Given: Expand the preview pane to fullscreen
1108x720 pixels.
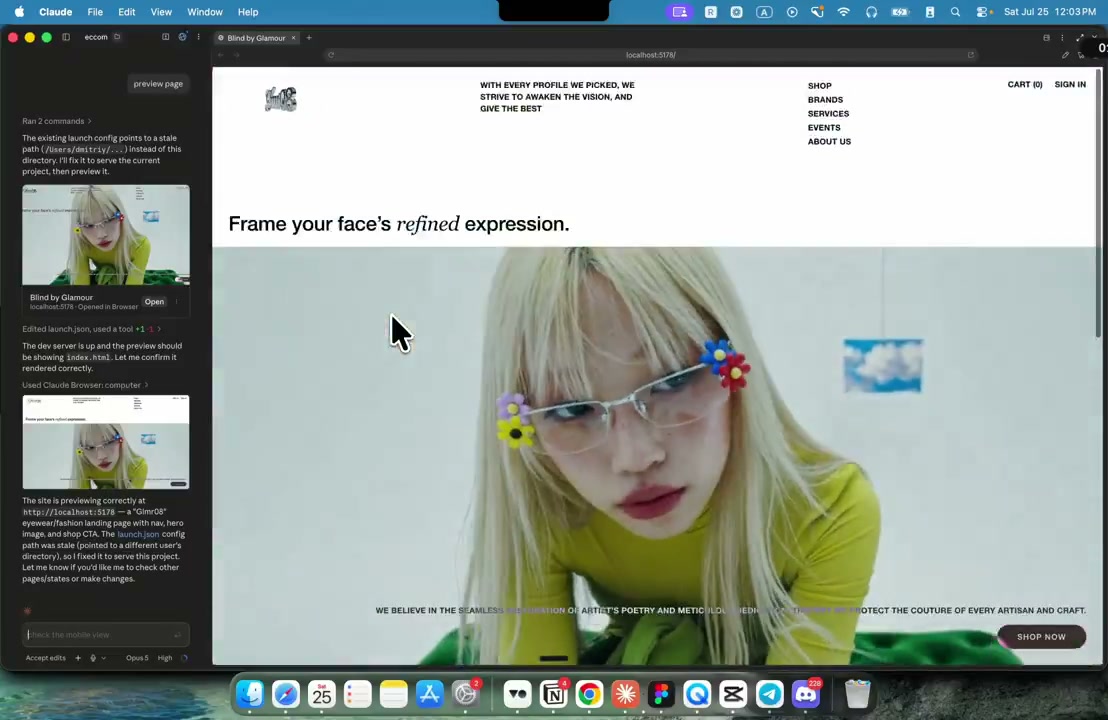Looking at the screenshot, I should [x=1080, y=38].
